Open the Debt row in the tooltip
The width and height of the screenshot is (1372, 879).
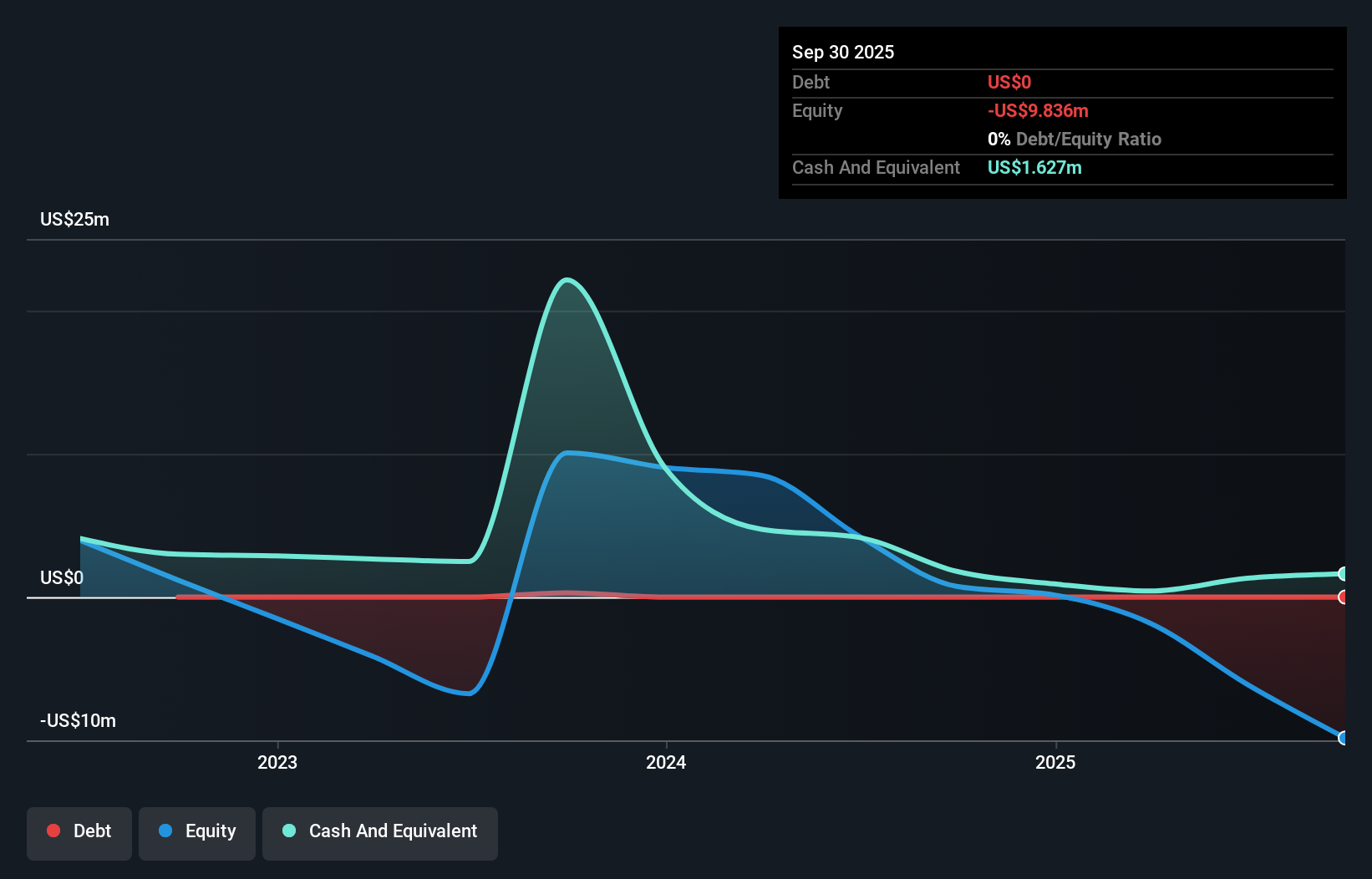[810, 82]
